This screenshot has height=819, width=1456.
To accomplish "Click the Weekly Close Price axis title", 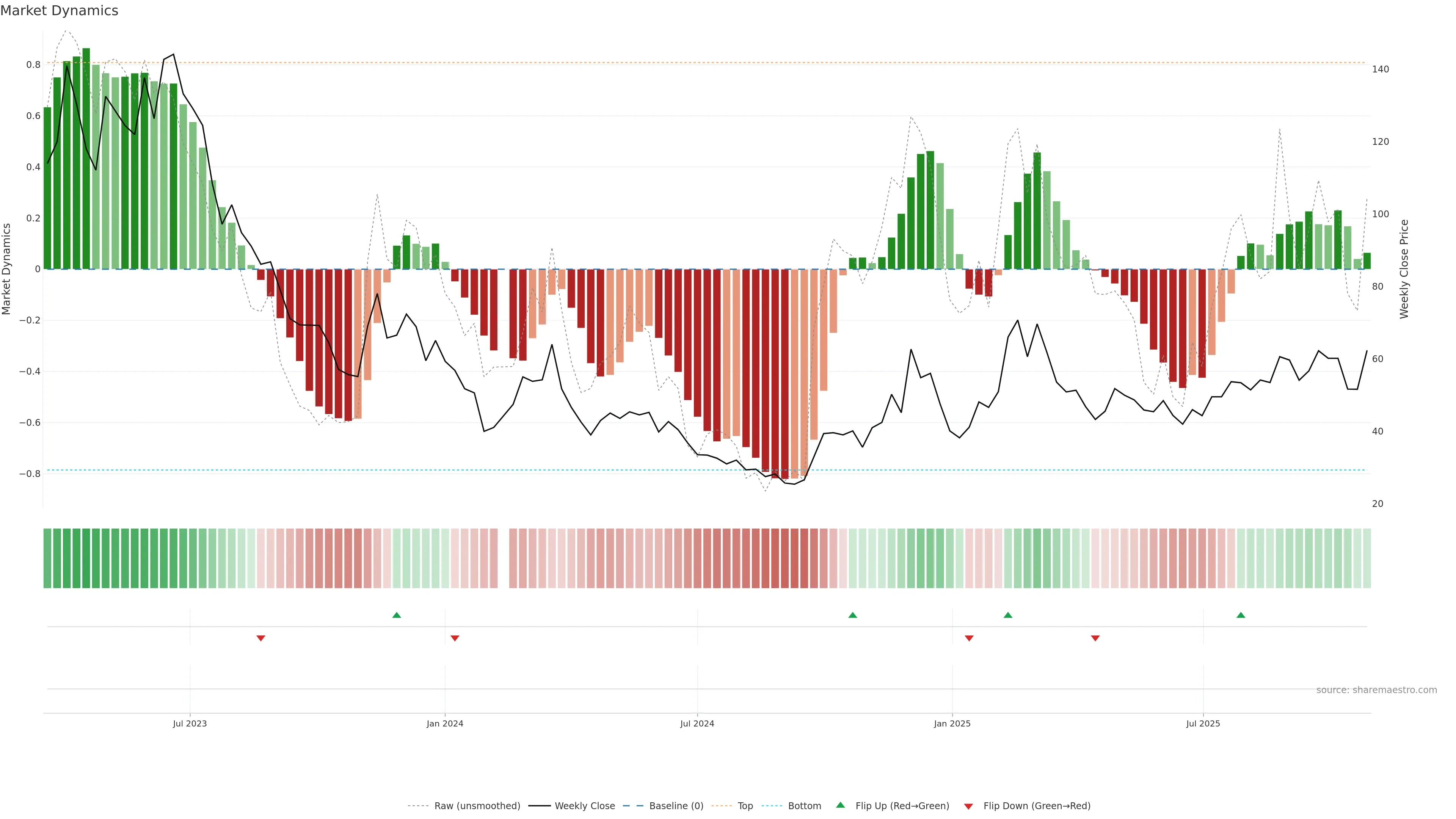I will (x=1404, y=269).
